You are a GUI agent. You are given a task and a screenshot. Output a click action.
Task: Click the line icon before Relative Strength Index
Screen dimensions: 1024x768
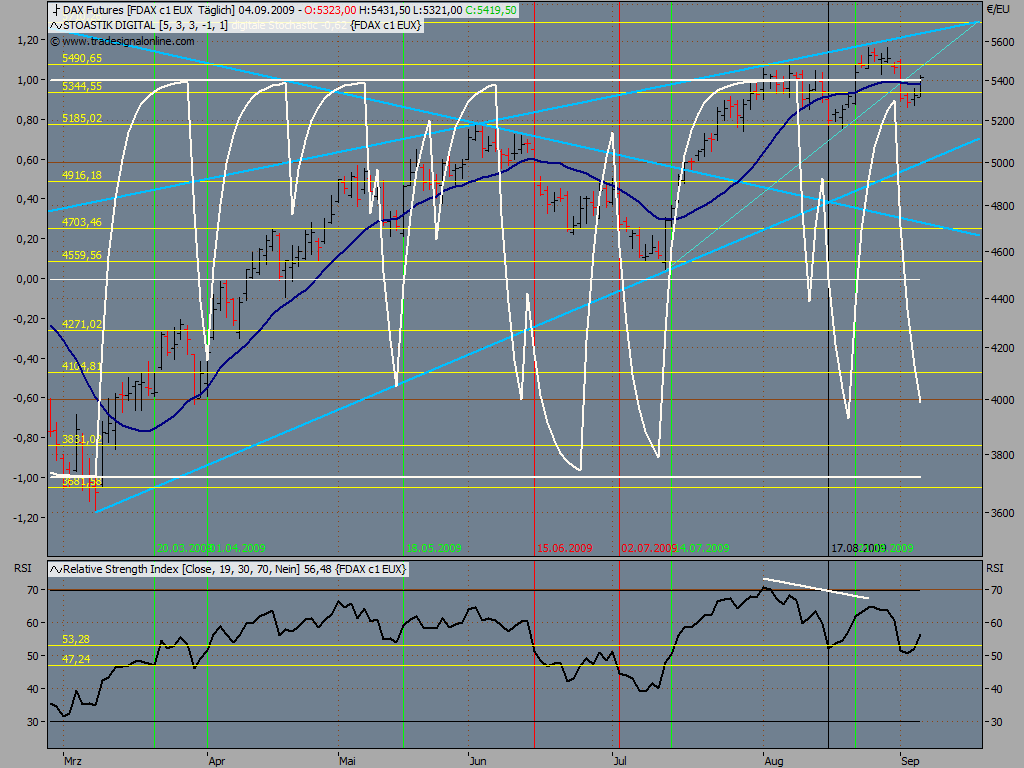(x=56, y=569)
